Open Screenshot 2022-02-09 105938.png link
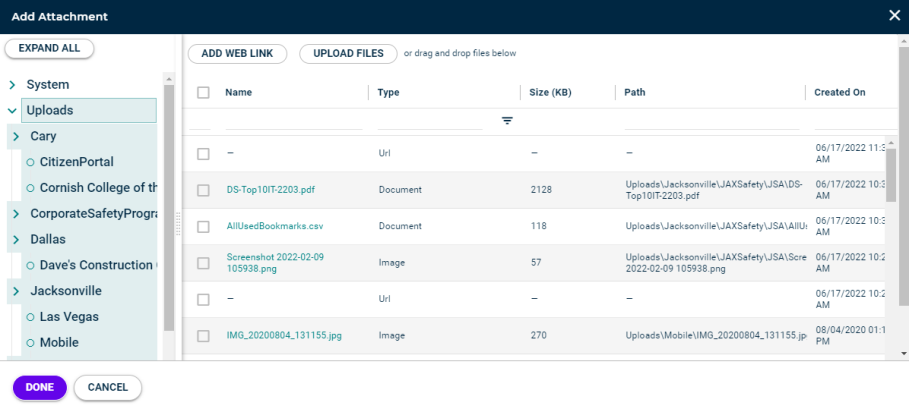Viewport: 909px width, 412px height. point(275,263)
